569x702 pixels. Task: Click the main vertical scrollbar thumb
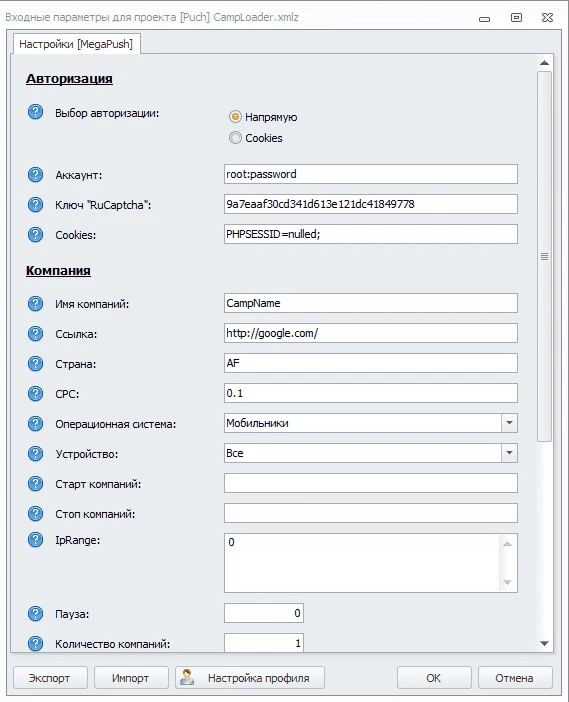544,257
